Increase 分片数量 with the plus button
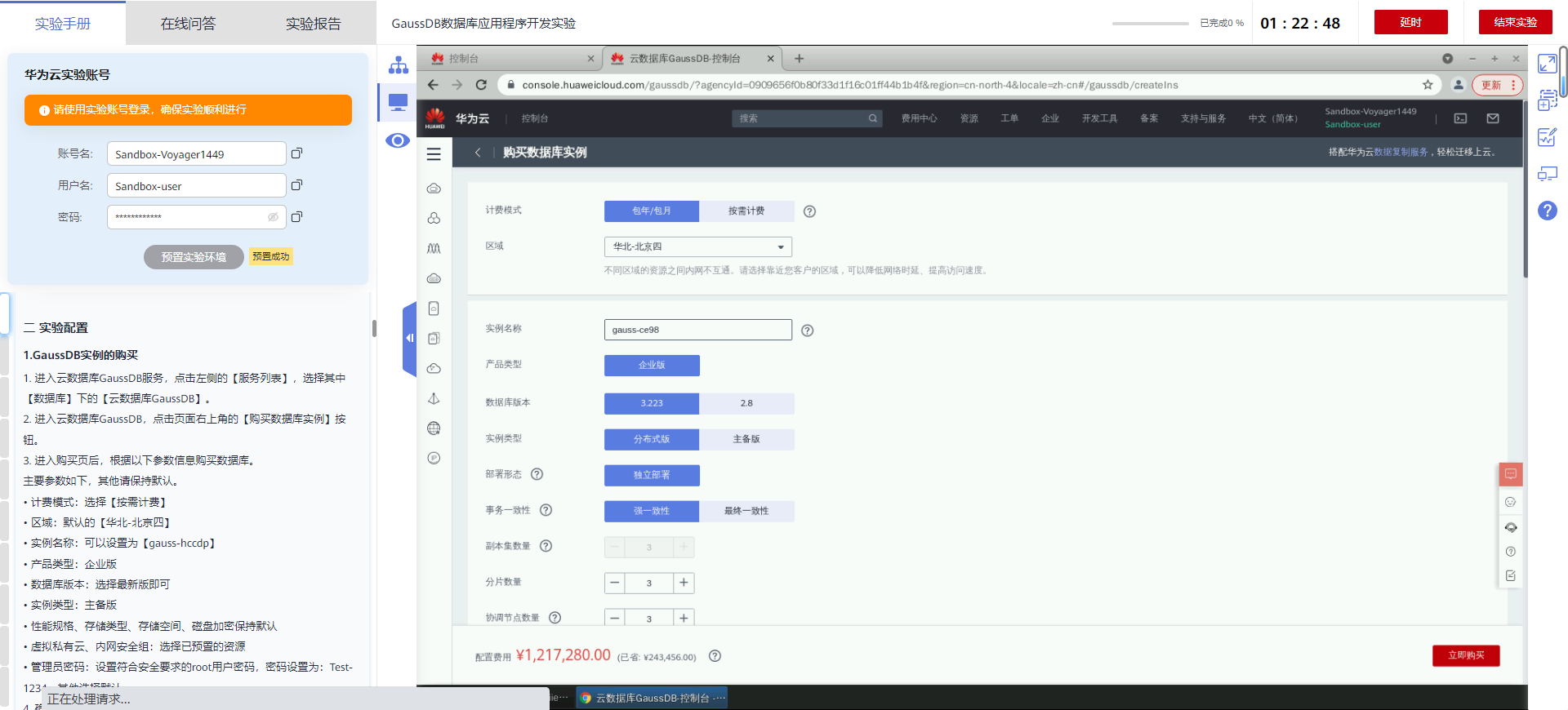The height and width of the screenshot is (710, 1568). [x=684, y=583]
